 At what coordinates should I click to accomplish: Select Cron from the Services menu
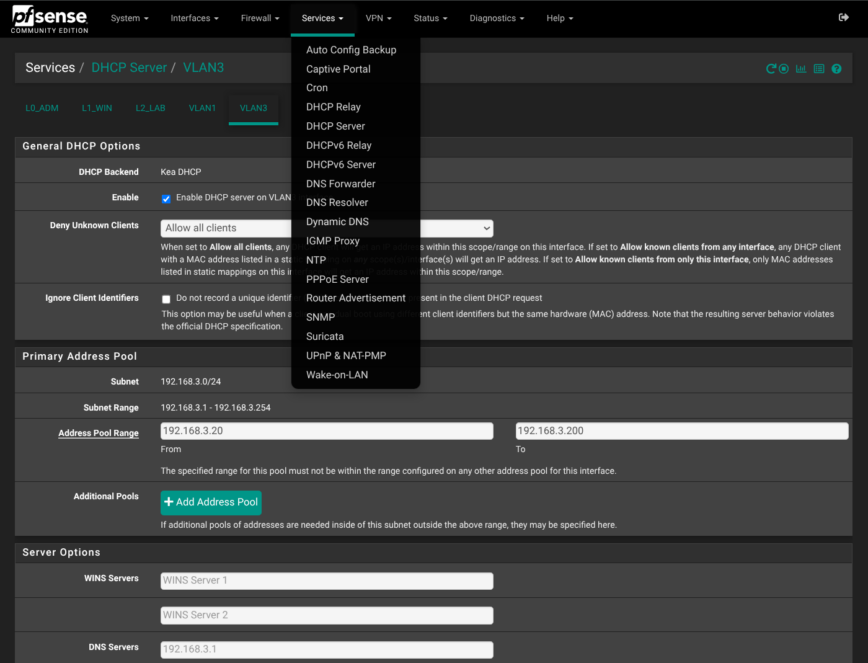317,88
